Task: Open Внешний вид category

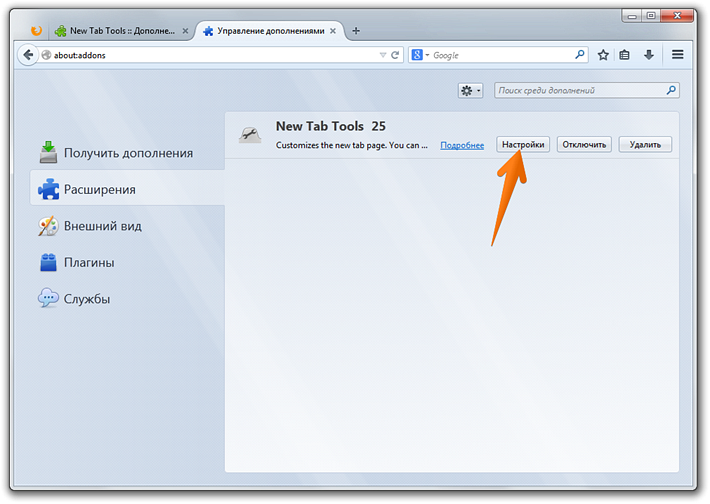Action: point(128,226)
